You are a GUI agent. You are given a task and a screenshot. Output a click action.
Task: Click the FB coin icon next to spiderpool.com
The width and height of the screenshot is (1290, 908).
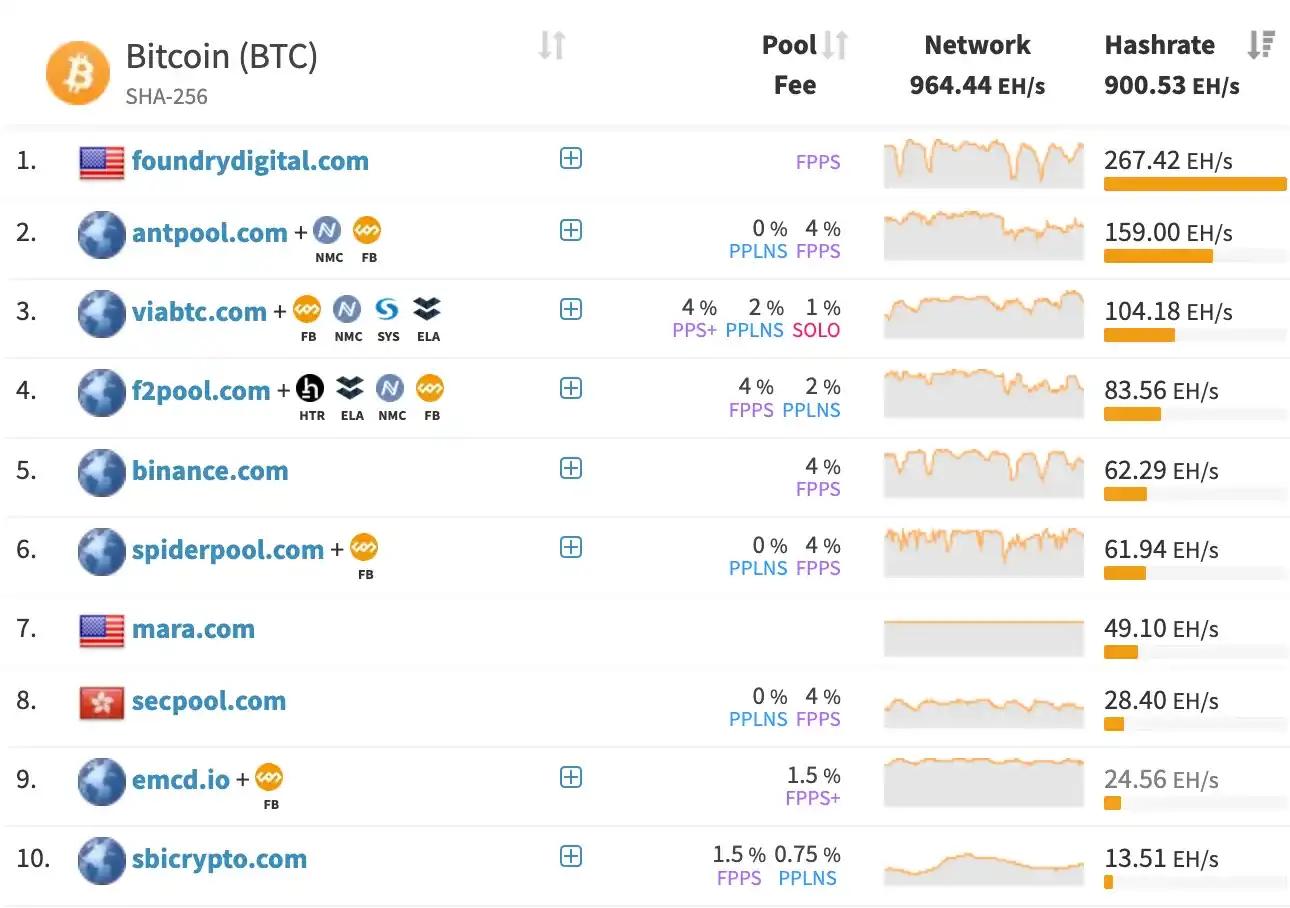365,548
